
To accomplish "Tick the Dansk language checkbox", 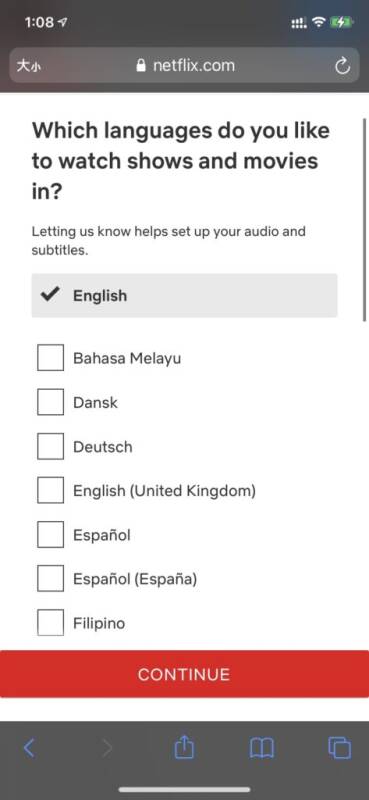I will [x=51, y=402].
